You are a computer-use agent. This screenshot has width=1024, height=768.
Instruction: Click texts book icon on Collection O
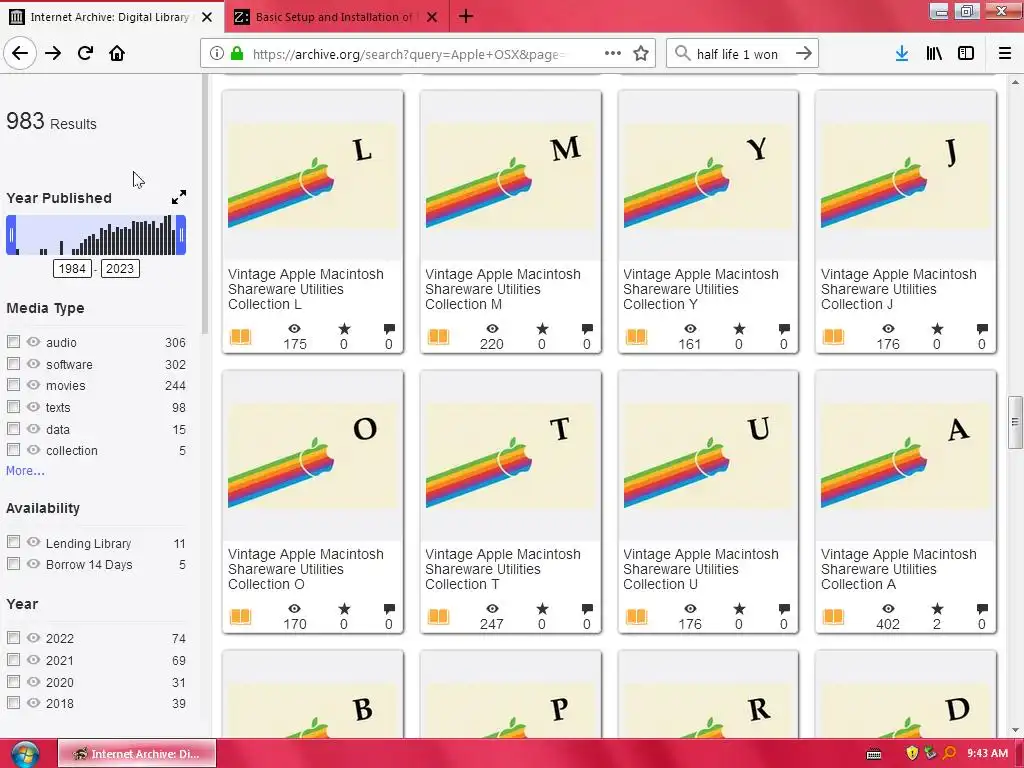(240, 616)
